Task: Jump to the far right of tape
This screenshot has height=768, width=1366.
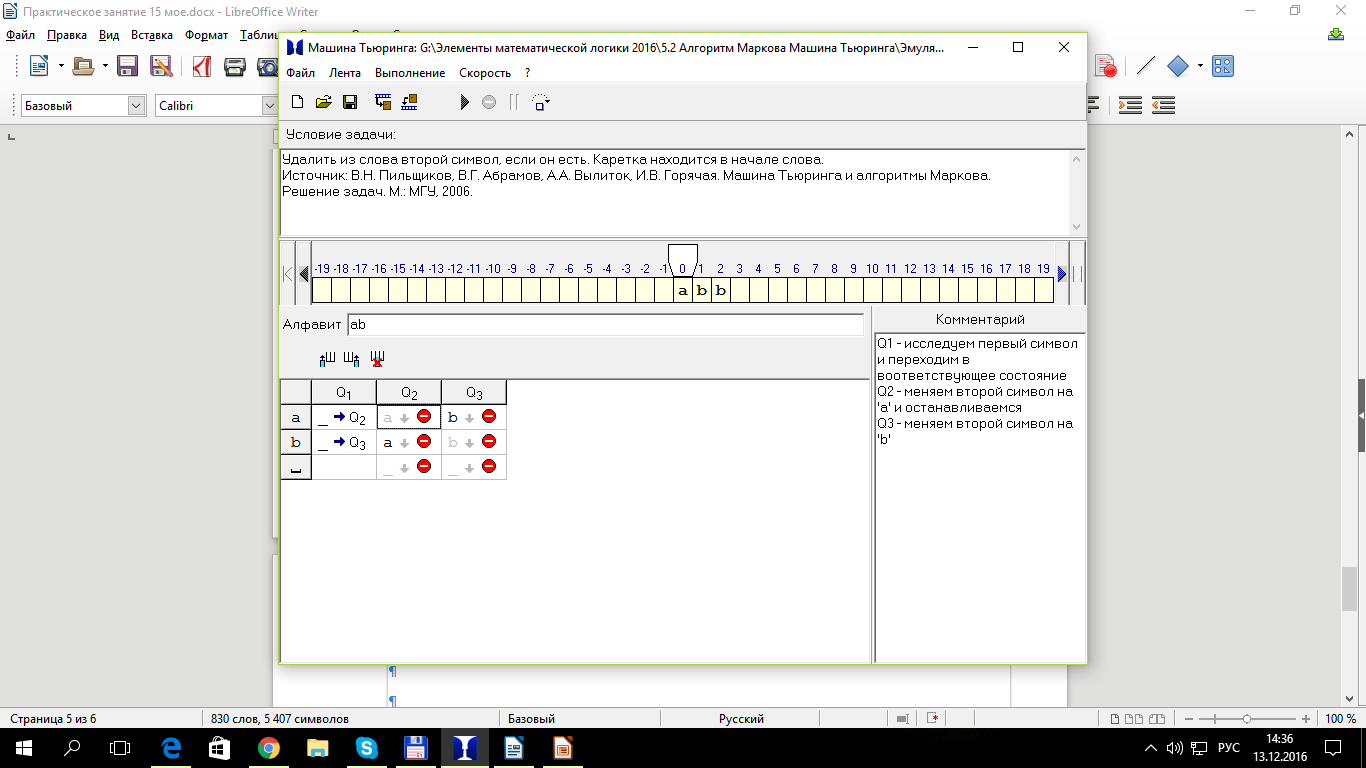Action: coord(1077,274)
